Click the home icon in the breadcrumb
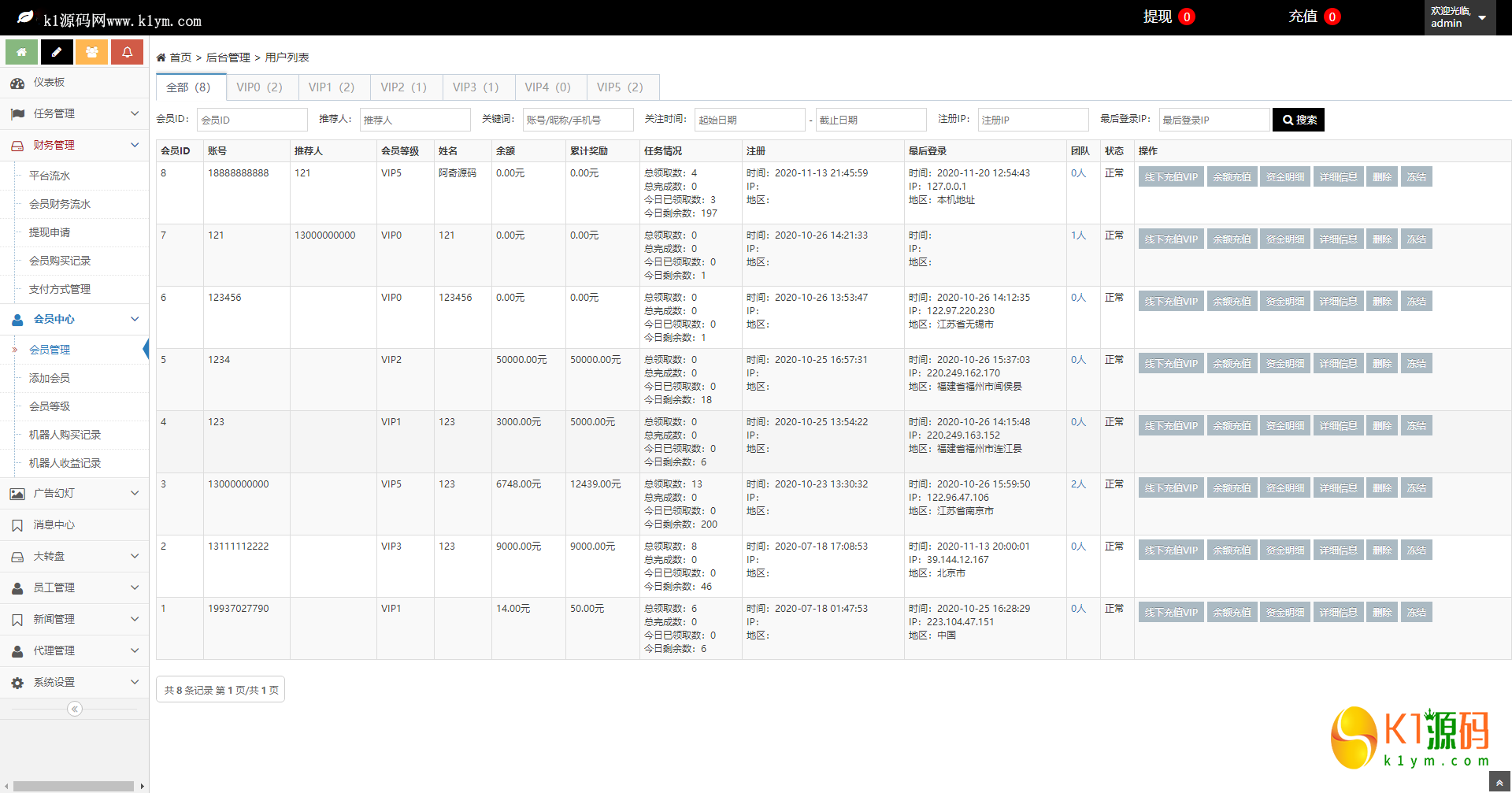The width and height of the screenshot is (1512, 793). coord(159,57)
